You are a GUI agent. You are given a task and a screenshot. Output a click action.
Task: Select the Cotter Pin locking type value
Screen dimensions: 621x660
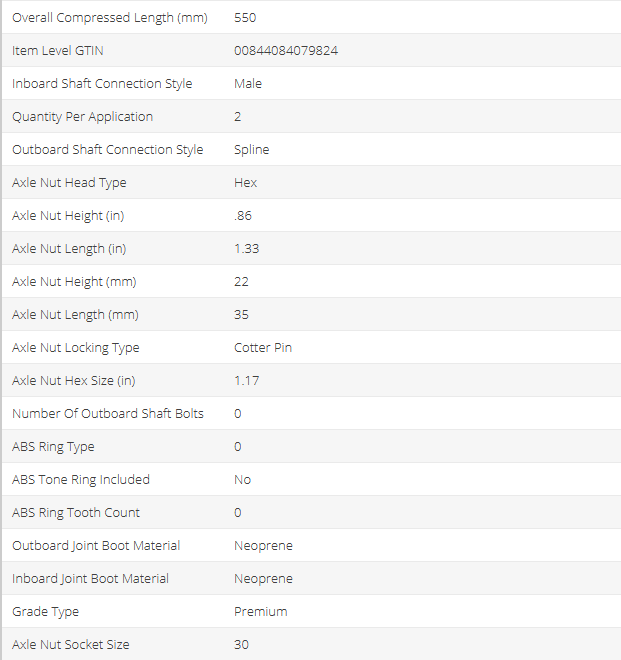[x=263, y=347]
